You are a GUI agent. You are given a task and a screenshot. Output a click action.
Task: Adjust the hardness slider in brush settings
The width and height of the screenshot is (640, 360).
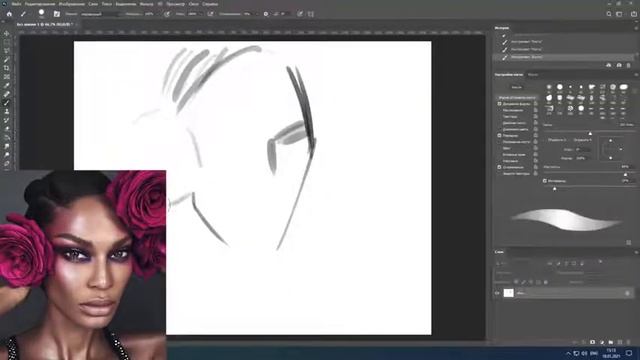(x=625, y=174)
